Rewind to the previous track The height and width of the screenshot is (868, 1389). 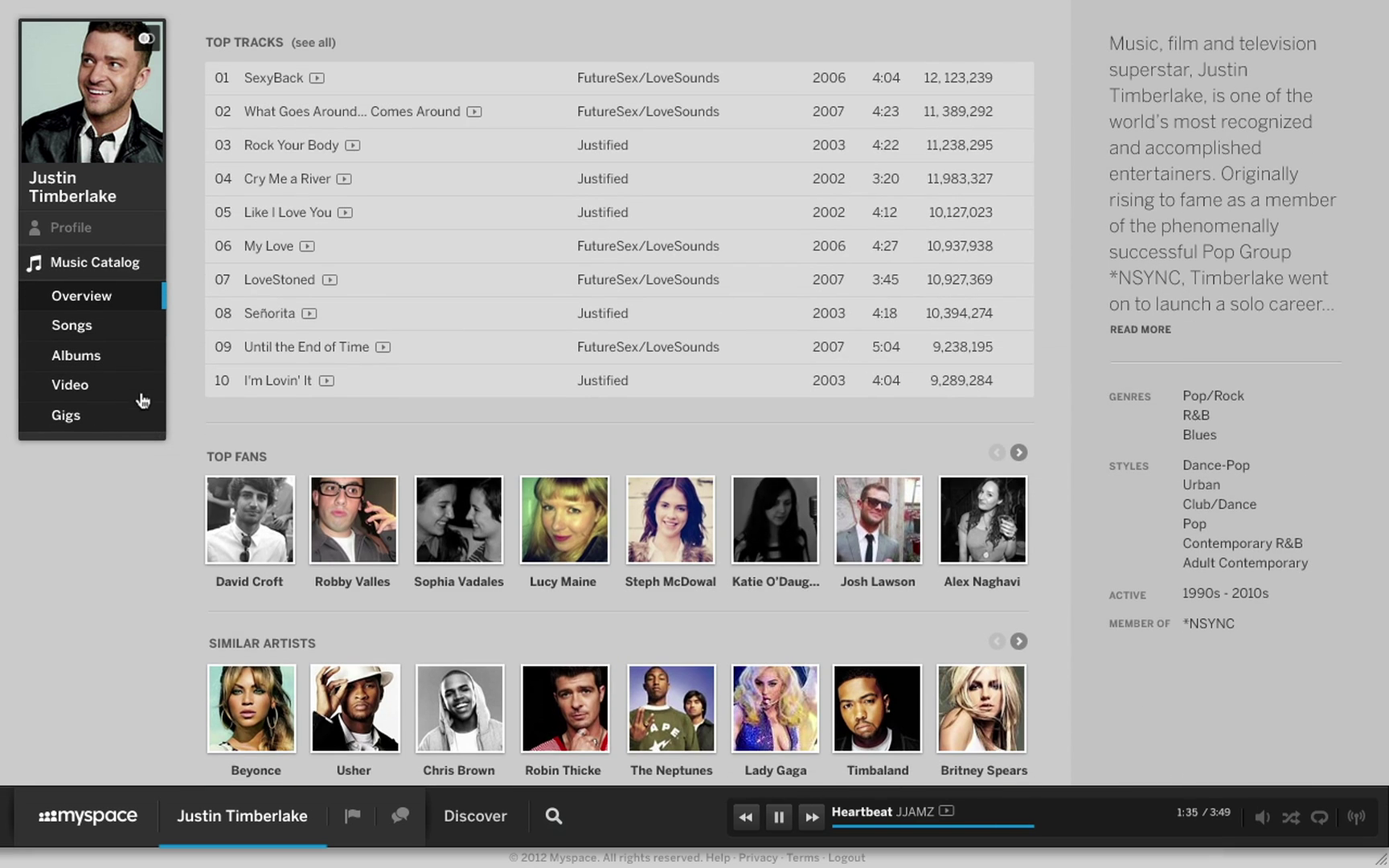(x=745, y=817)
